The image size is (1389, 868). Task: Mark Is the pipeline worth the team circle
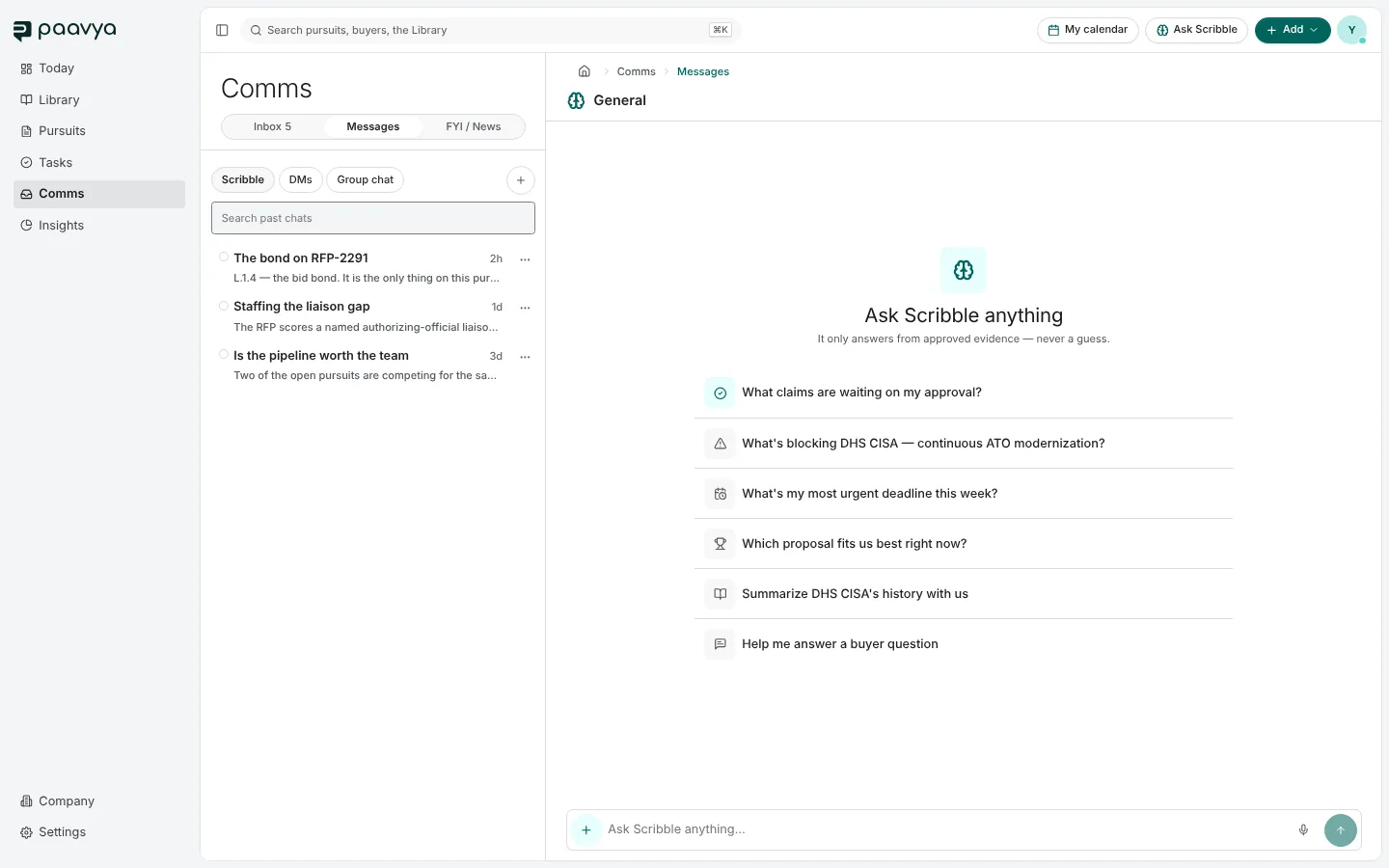click(x=224, y=355)
